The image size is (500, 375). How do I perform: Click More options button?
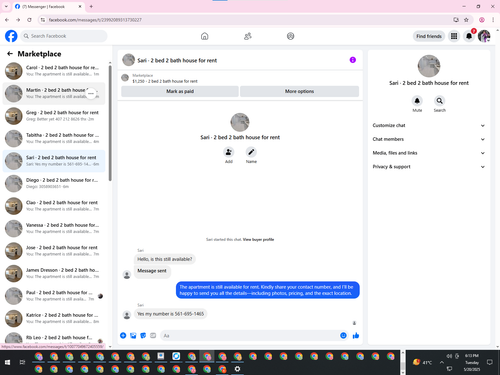pyautogui.click(x=299, y=91)
